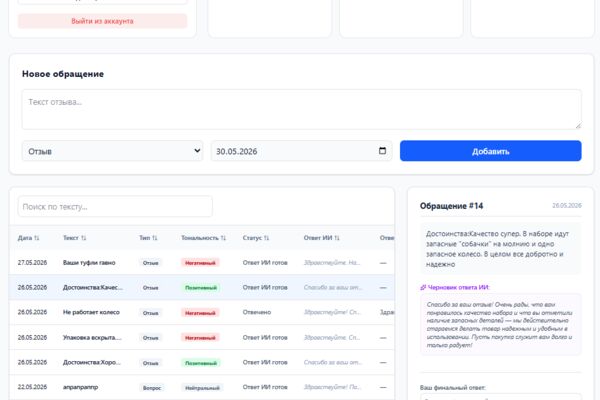The height and width of the screenshot is (400, 600).
Task: Select row 'Упаковка вскрыта...'
Action: pyautogui.click(x=202, y=338)
